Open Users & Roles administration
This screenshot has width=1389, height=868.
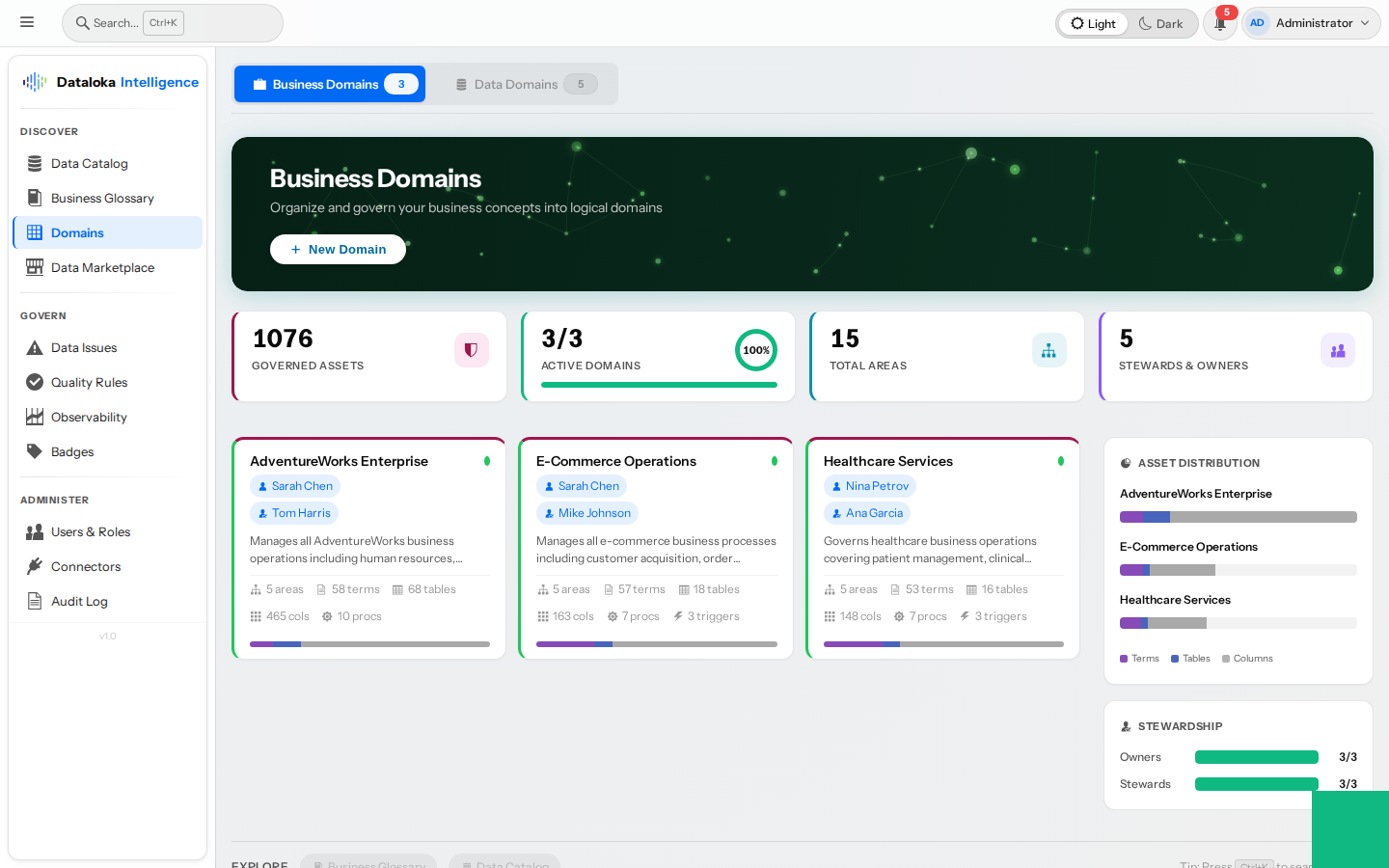(89, 531)
